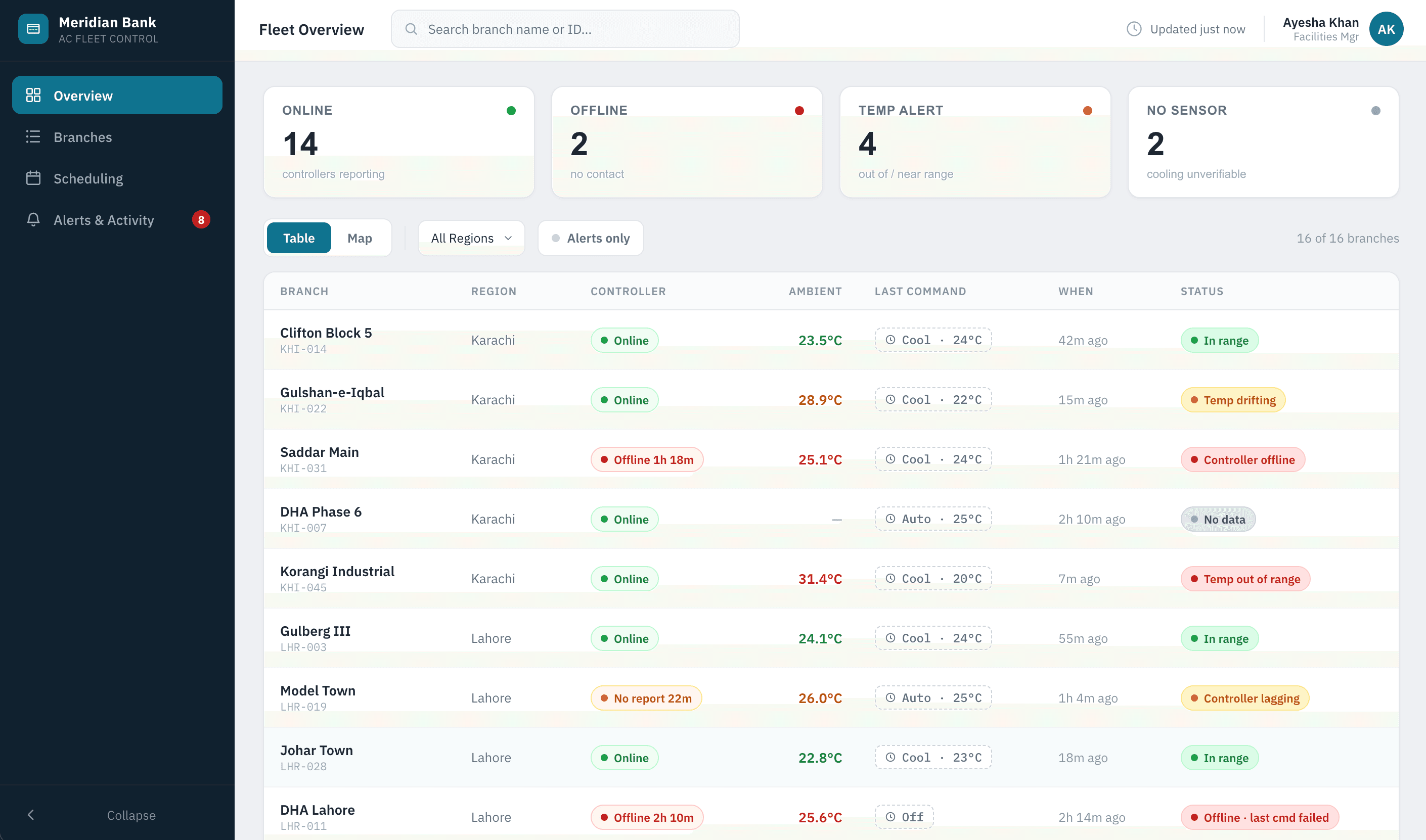Open the Scheduling menu item
1426x840 pixels.
pyautogui.click(x=117, y=178)
